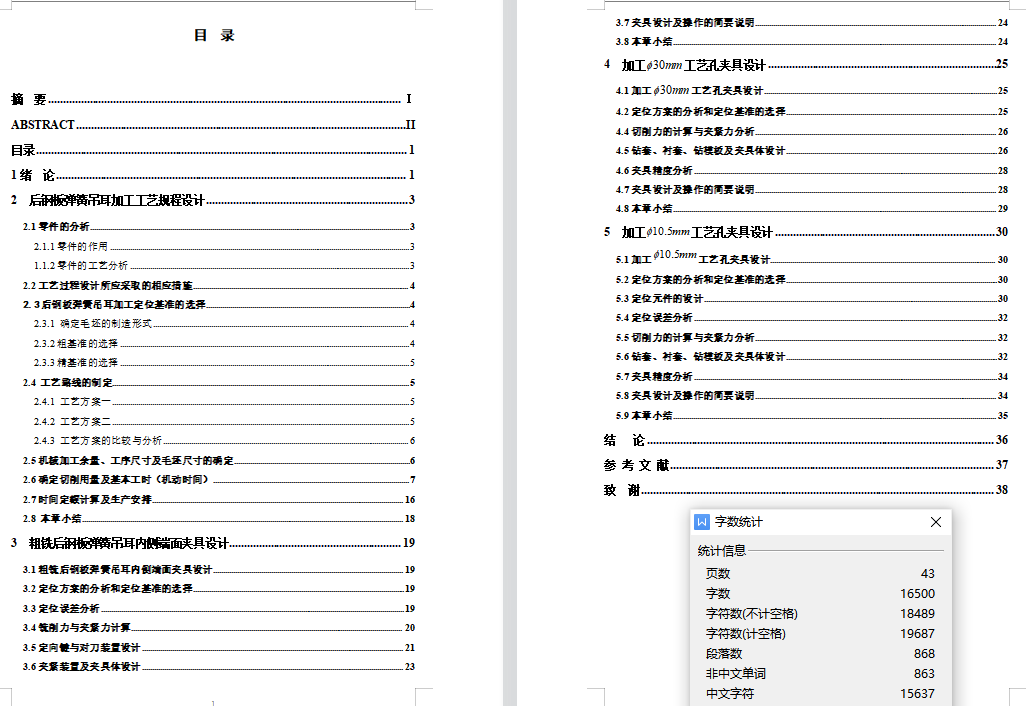Open the ABSTRACT contents entry
1026x706 pixels.
click(x=213, y=124)
